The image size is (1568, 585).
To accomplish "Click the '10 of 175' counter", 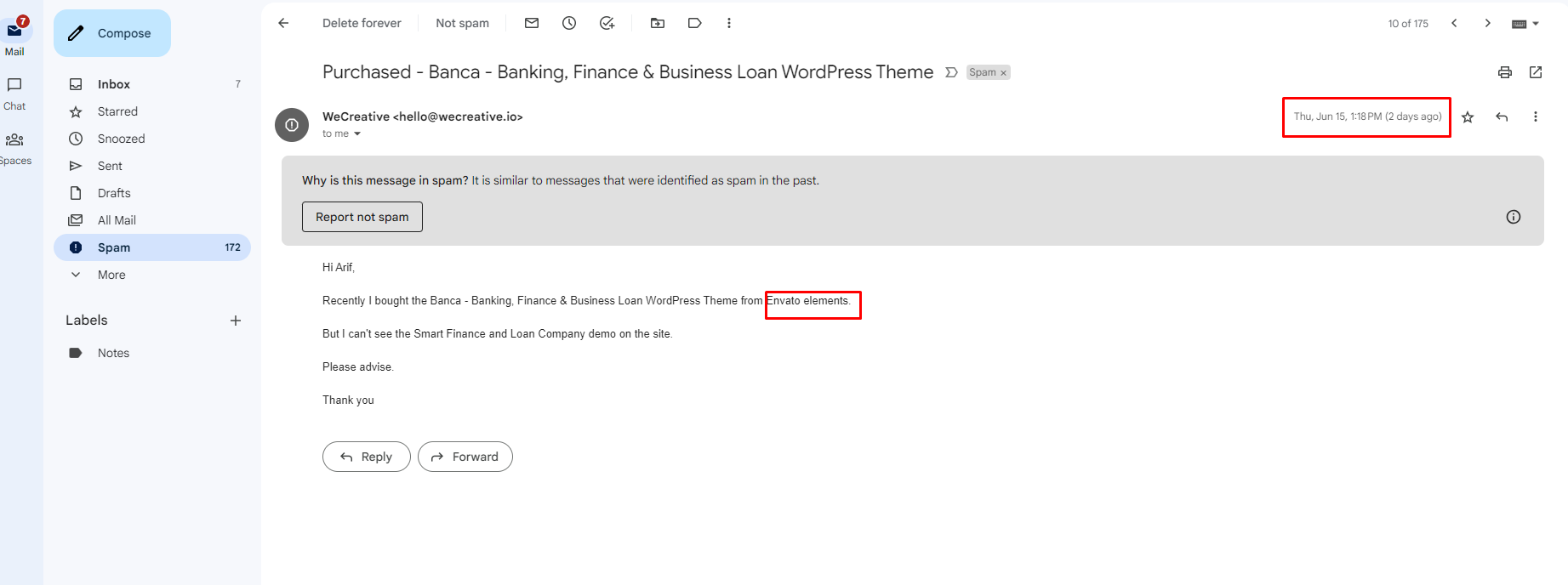I will [x=1408, y=24].
